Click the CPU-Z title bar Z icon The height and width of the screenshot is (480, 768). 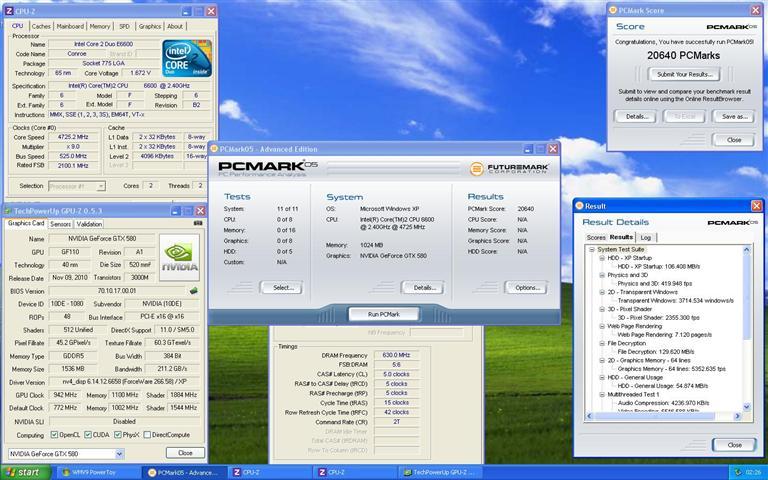pyautogui.click(x=9, y=11)
